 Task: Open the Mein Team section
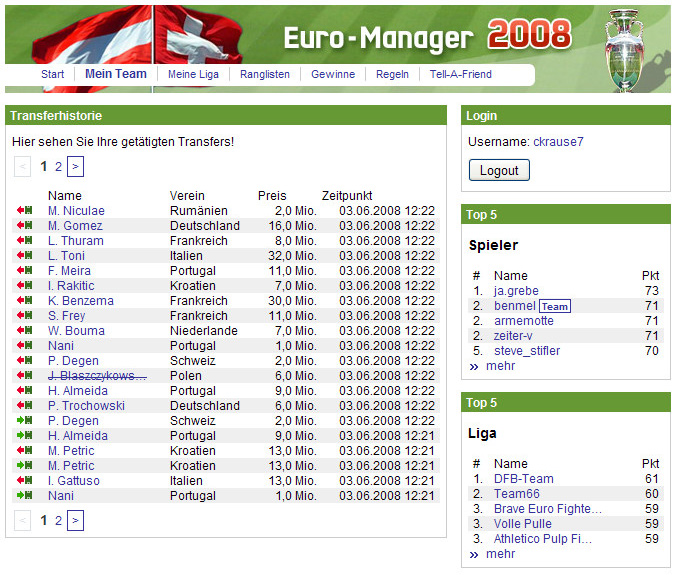pos(116,74)
